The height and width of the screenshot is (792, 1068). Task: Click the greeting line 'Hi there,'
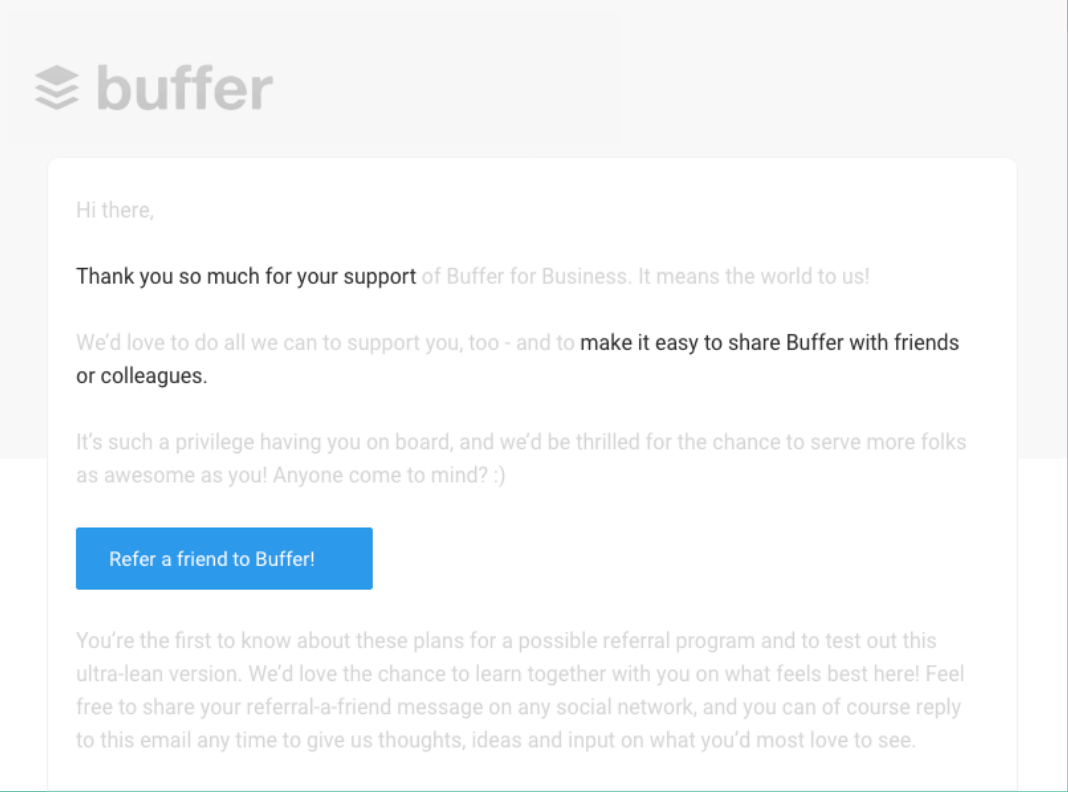point(114,210)
